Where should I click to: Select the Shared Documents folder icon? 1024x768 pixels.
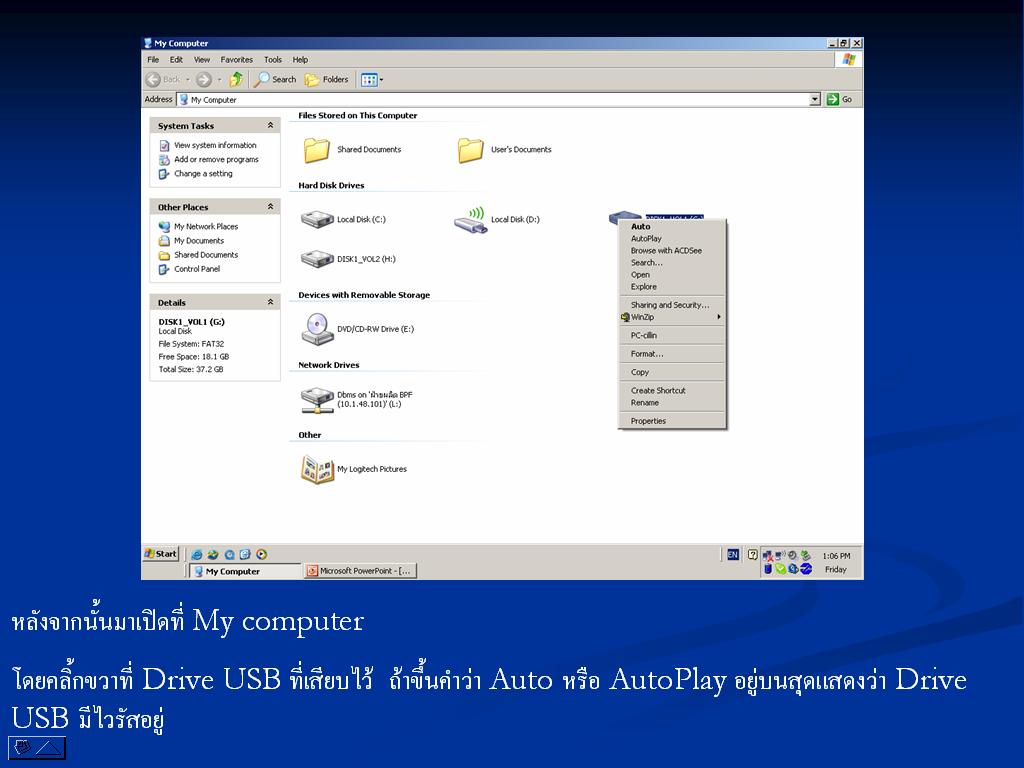click(x=317, y=150)
